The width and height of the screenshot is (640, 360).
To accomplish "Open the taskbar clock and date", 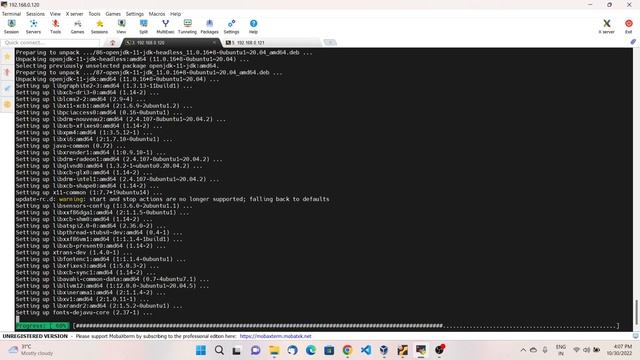I will (x=620, y=350).
